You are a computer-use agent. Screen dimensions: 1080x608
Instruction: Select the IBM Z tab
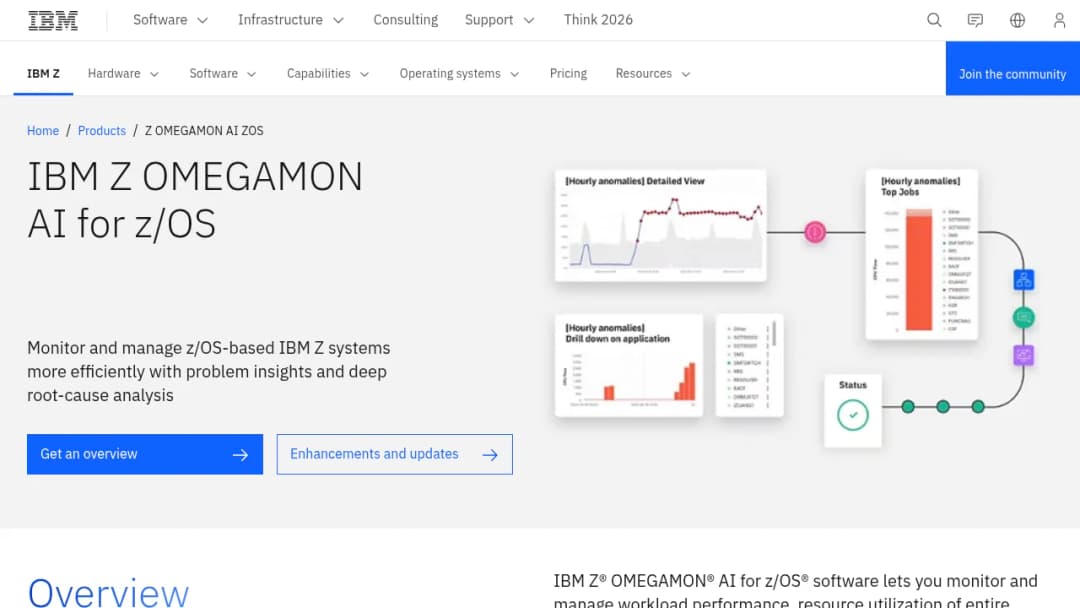tap(43, 74)
